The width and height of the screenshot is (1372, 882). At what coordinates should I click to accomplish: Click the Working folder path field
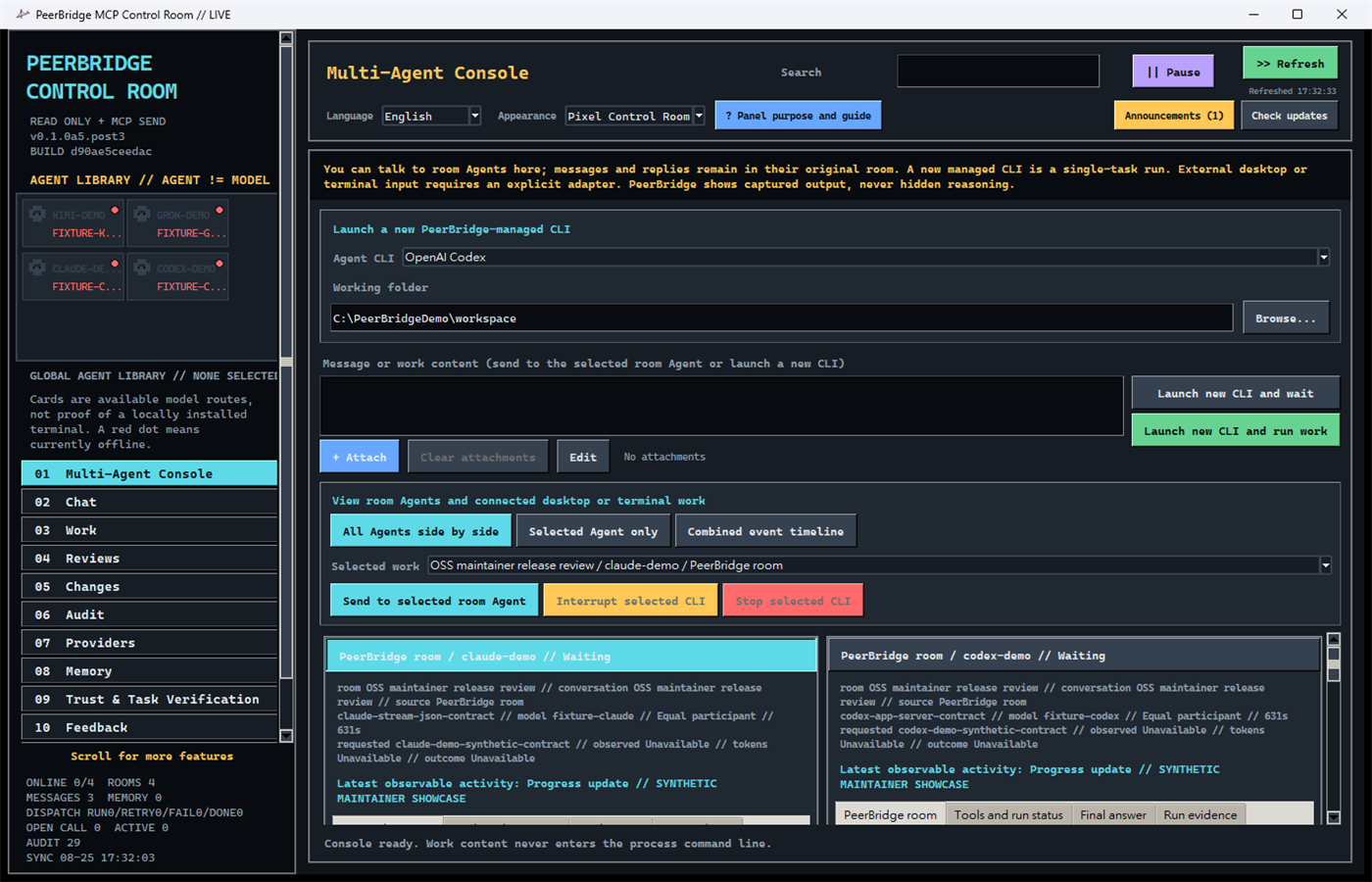pos(781,318)
